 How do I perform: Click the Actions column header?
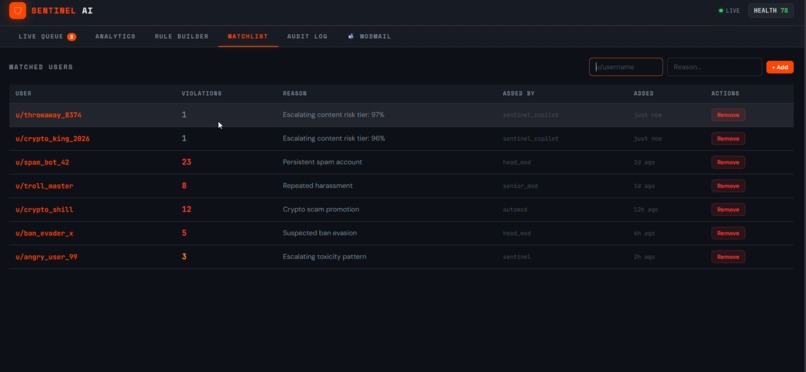725,94
